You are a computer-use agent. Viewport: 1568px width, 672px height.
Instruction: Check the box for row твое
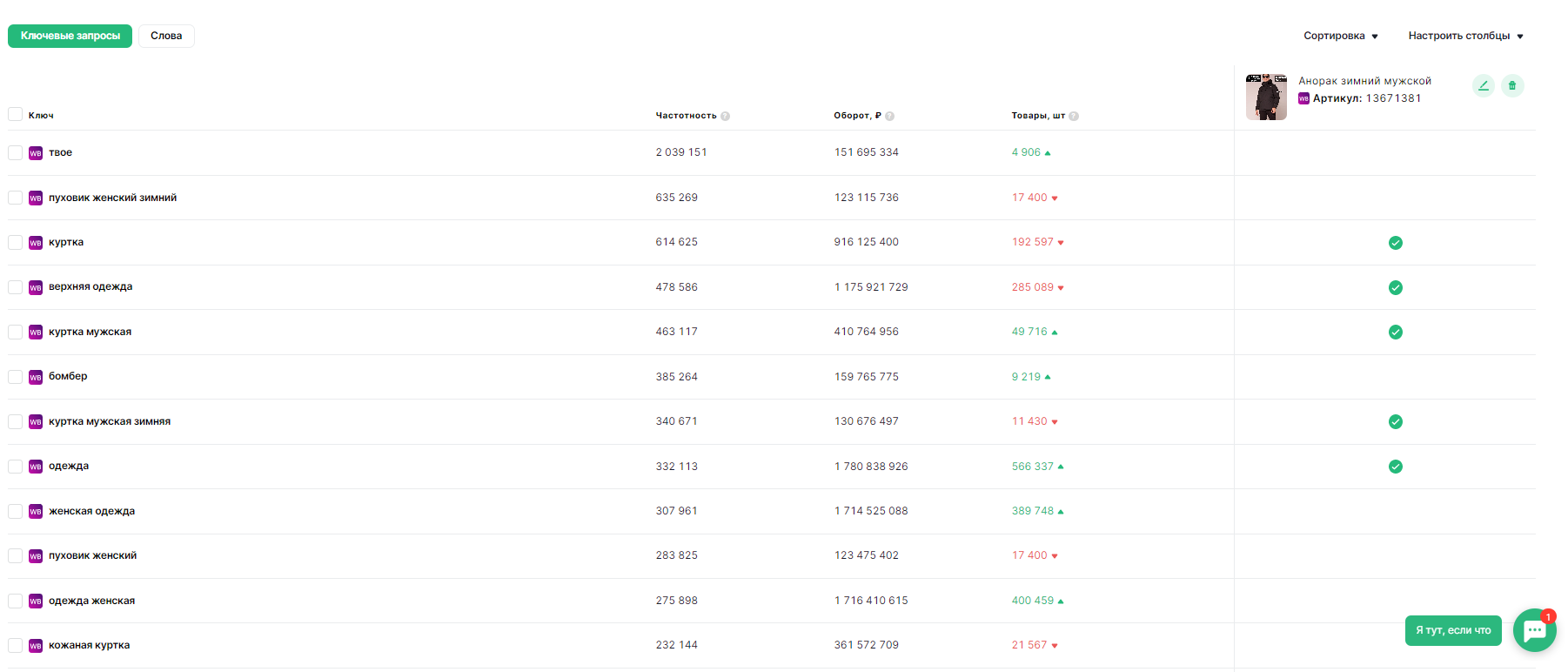point(15,152)
